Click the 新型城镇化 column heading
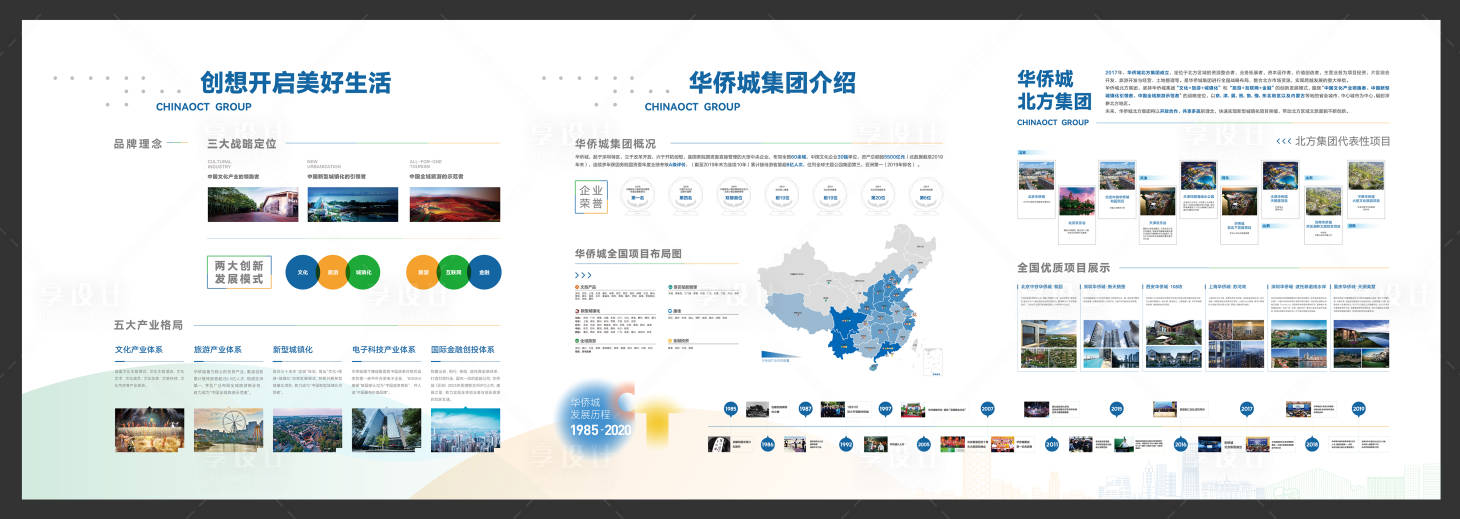This screenshot has width=1460, height=519. pyautogui.click(x=293, y=350)
